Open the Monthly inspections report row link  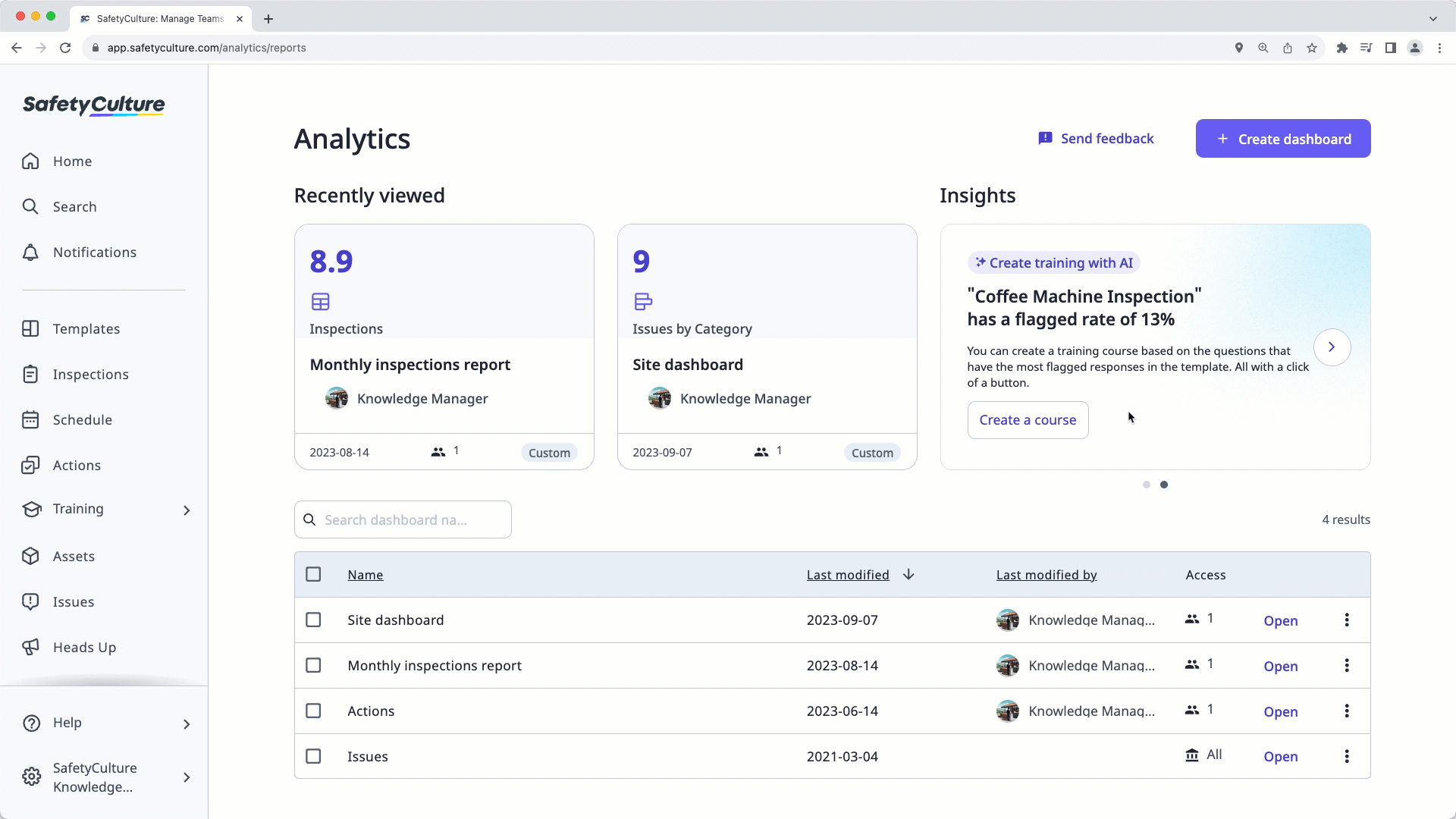1281,667
